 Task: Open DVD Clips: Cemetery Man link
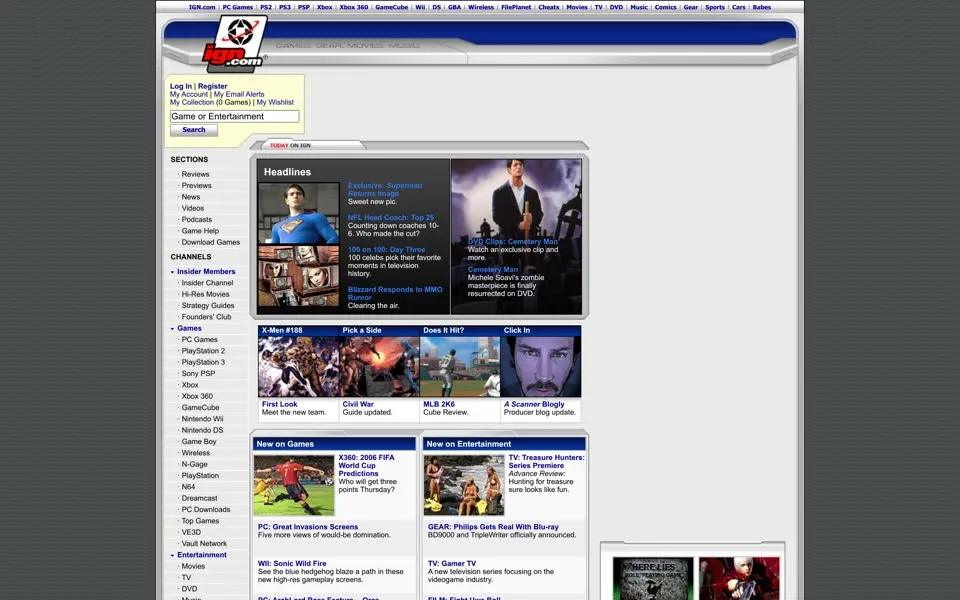(x=513, y=241)
